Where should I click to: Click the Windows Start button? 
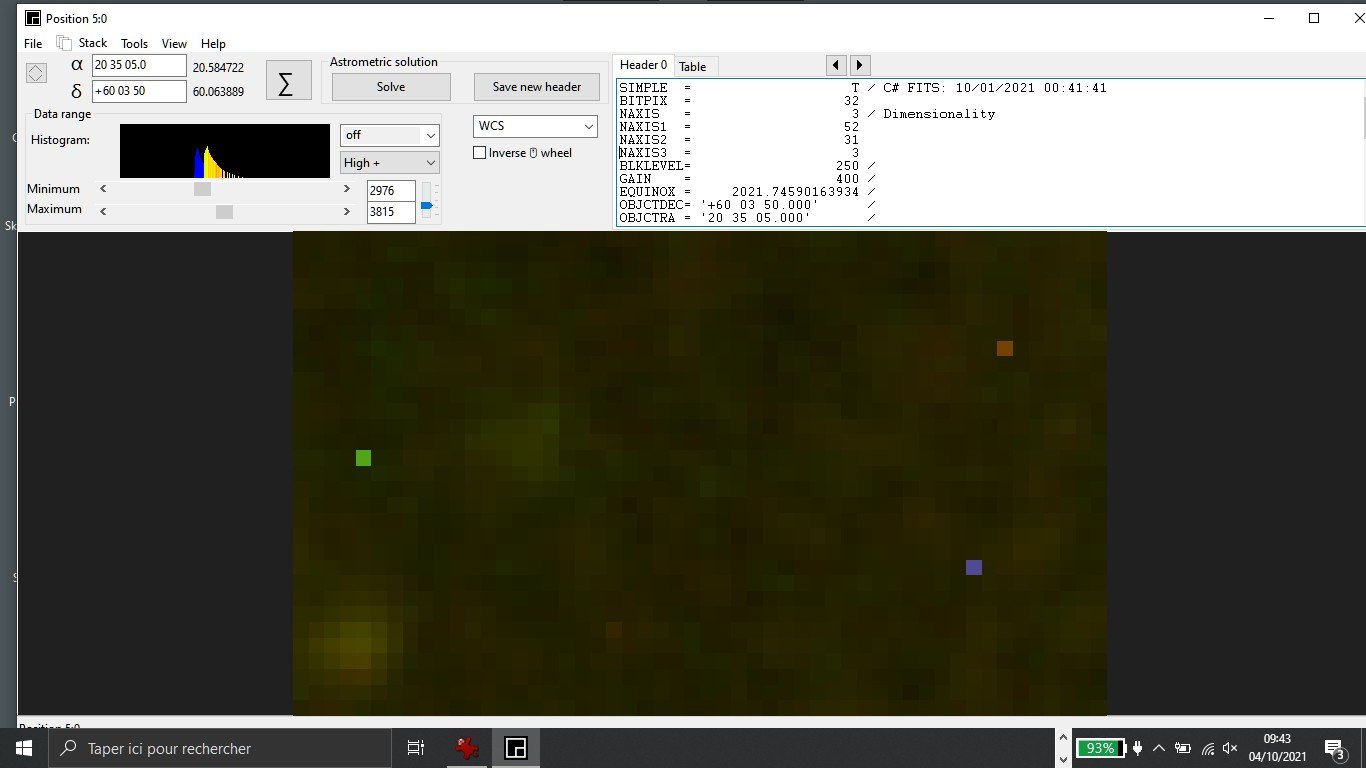[23, 748]
